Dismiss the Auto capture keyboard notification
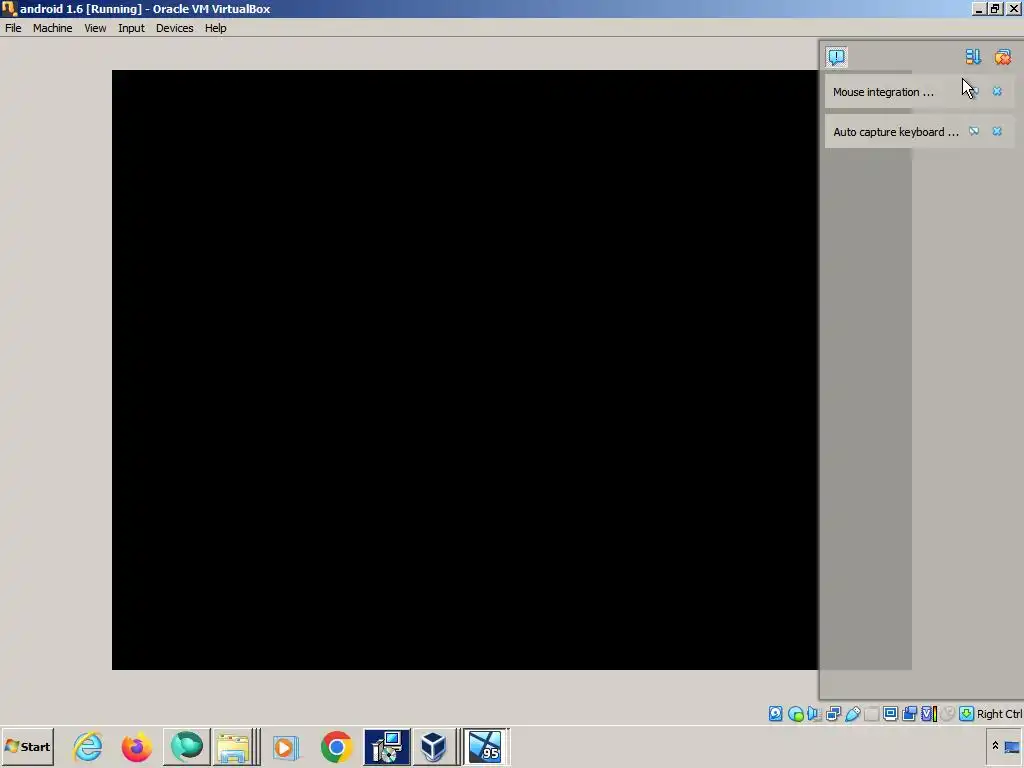The width and height of the screenshot is (1024, 768). click(997, 131)
